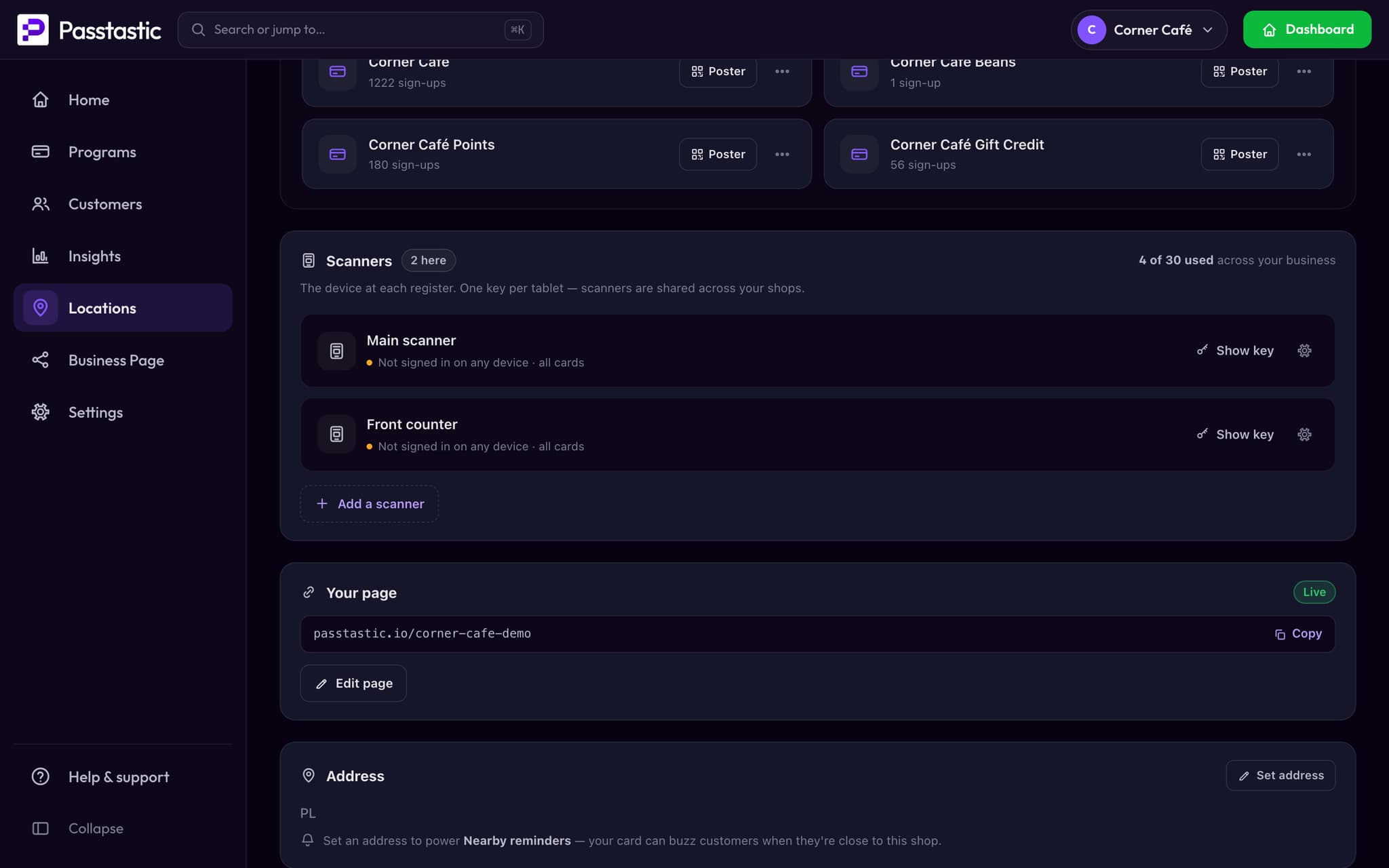The image size is (1389, 868).
Task: Click Corner Café Points card icon
Action: click(338, 155)
